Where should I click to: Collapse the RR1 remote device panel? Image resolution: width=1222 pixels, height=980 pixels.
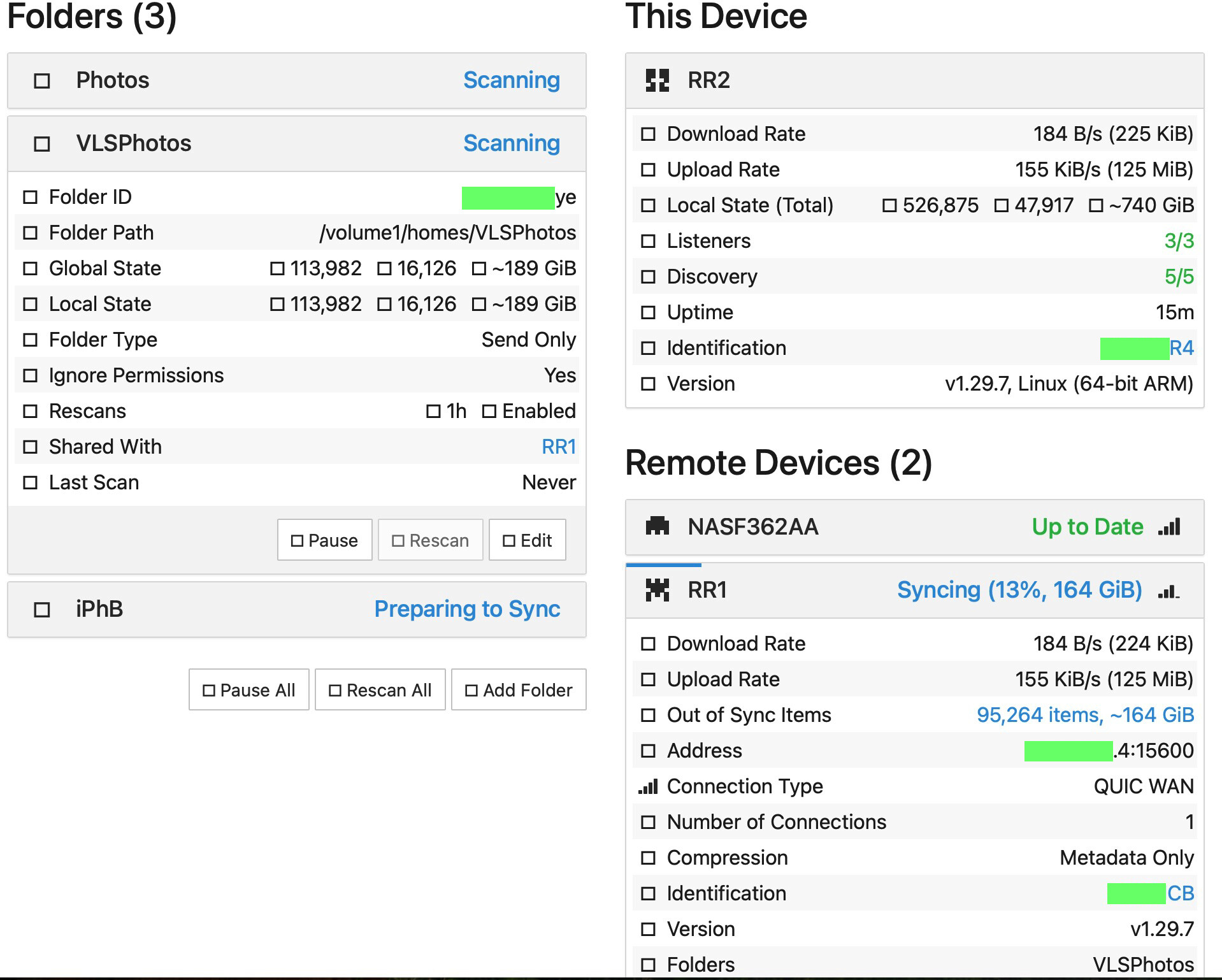pos(915,590)
